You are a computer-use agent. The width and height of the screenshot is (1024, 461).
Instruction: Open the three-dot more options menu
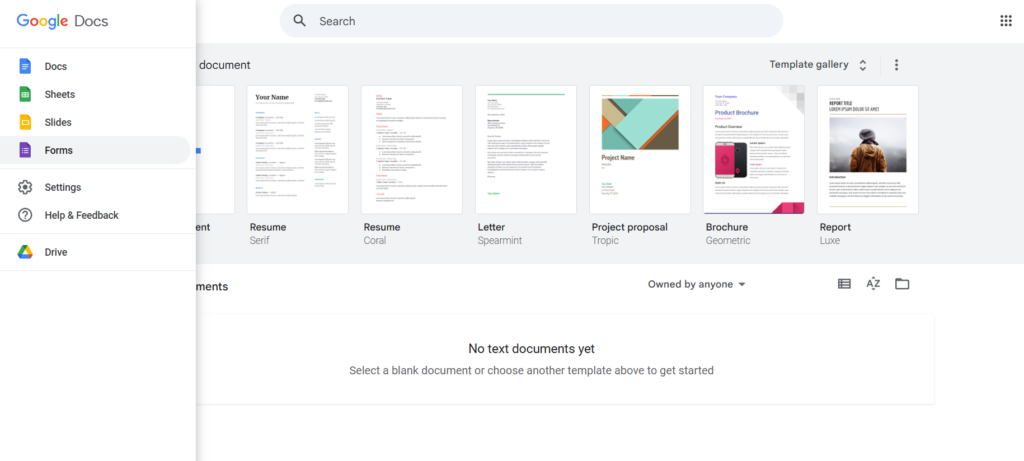click(896, 65)
